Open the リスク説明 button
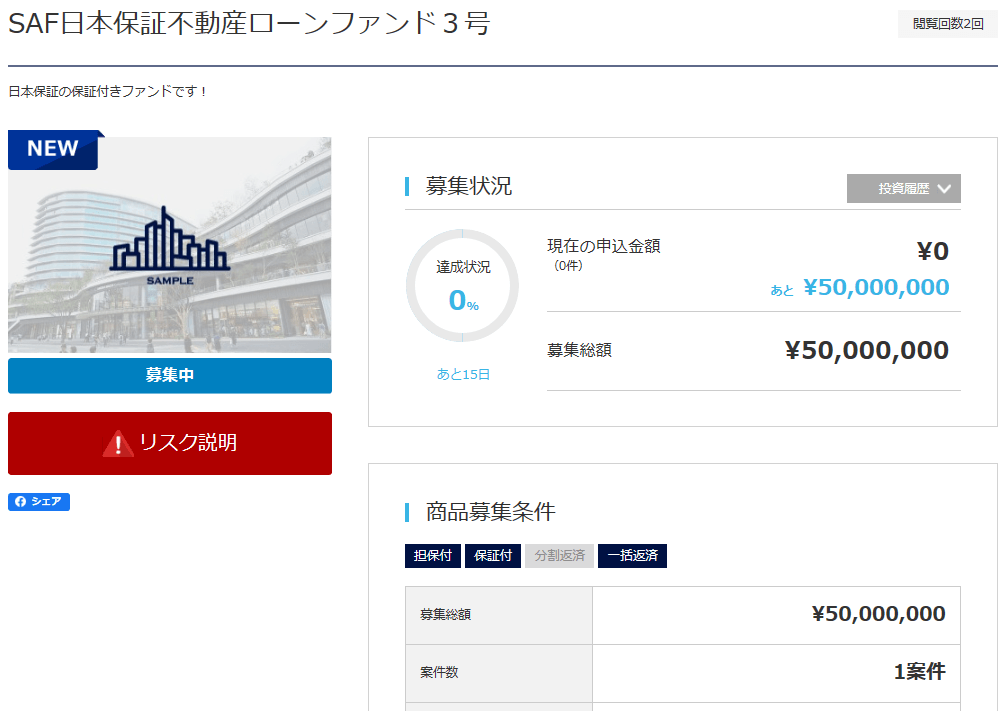 click(170, 443)
